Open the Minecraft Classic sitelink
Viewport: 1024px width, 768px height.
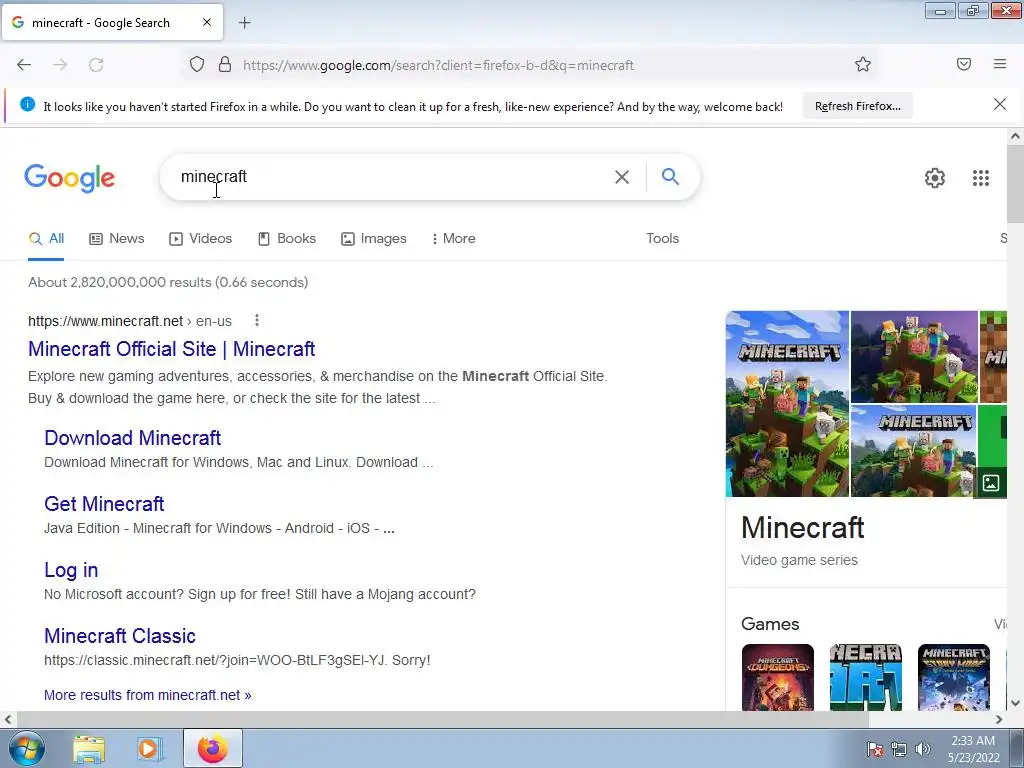(x=120, y=635)
